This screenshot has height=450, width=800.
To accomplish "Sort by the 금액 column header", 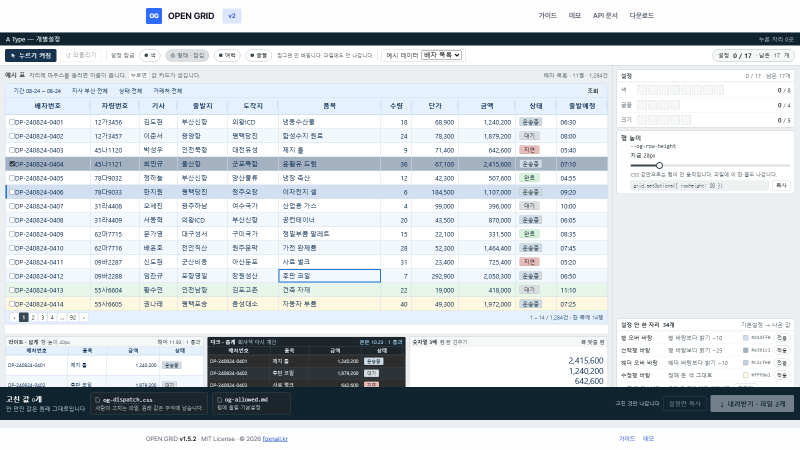I will coord(487,106).
